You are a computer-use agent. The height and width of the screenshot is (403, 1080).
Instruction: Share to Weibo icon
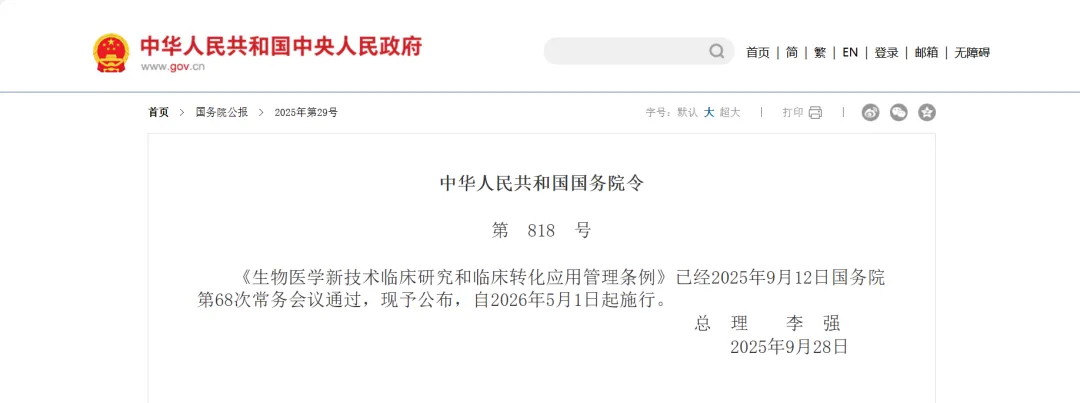click(871, 112)
